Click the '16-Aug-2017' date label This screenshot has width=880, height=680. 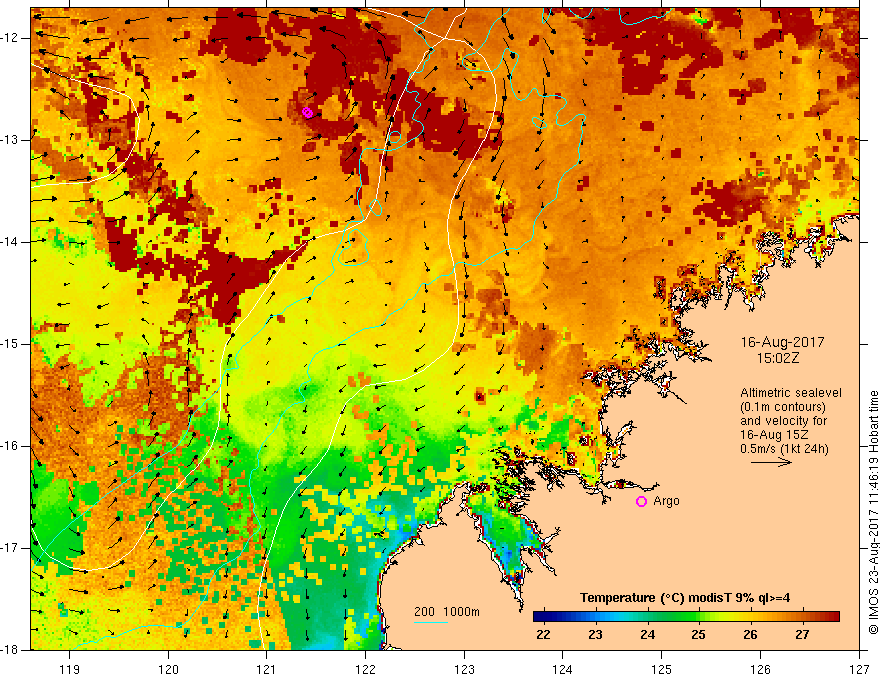pyautogui.click(x=782, y=342)
